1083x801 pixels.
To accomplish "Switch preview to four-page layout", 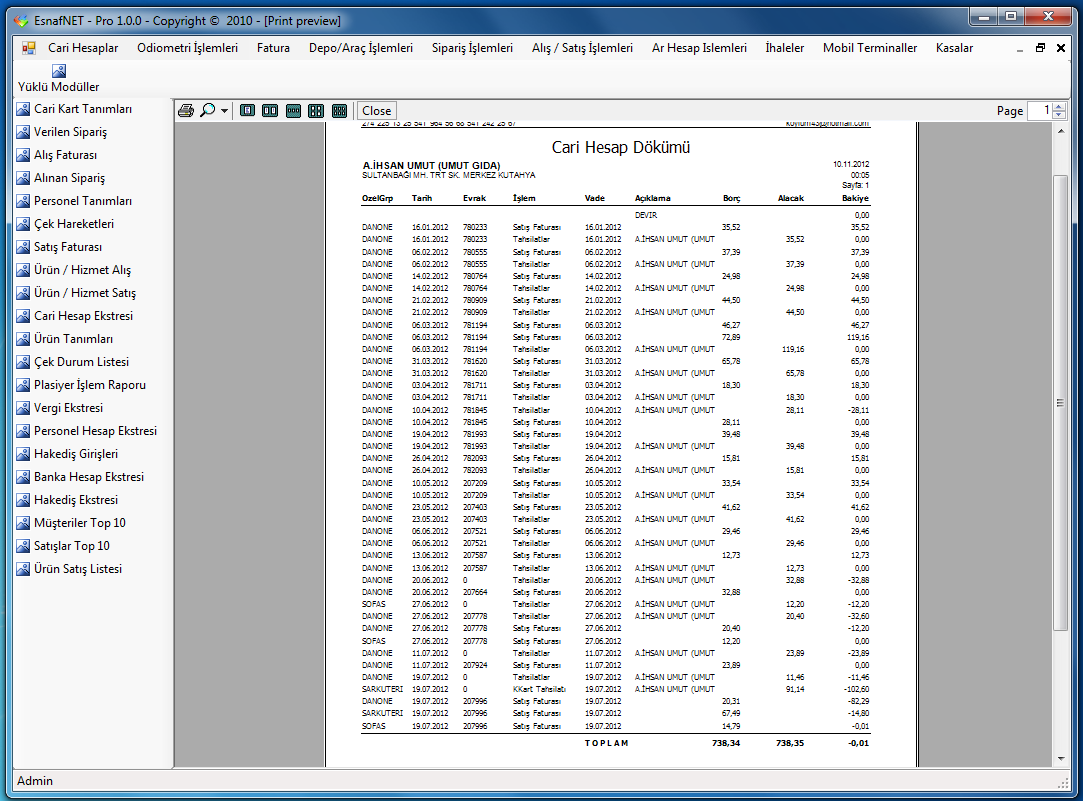I will click(x=316, y=110).
